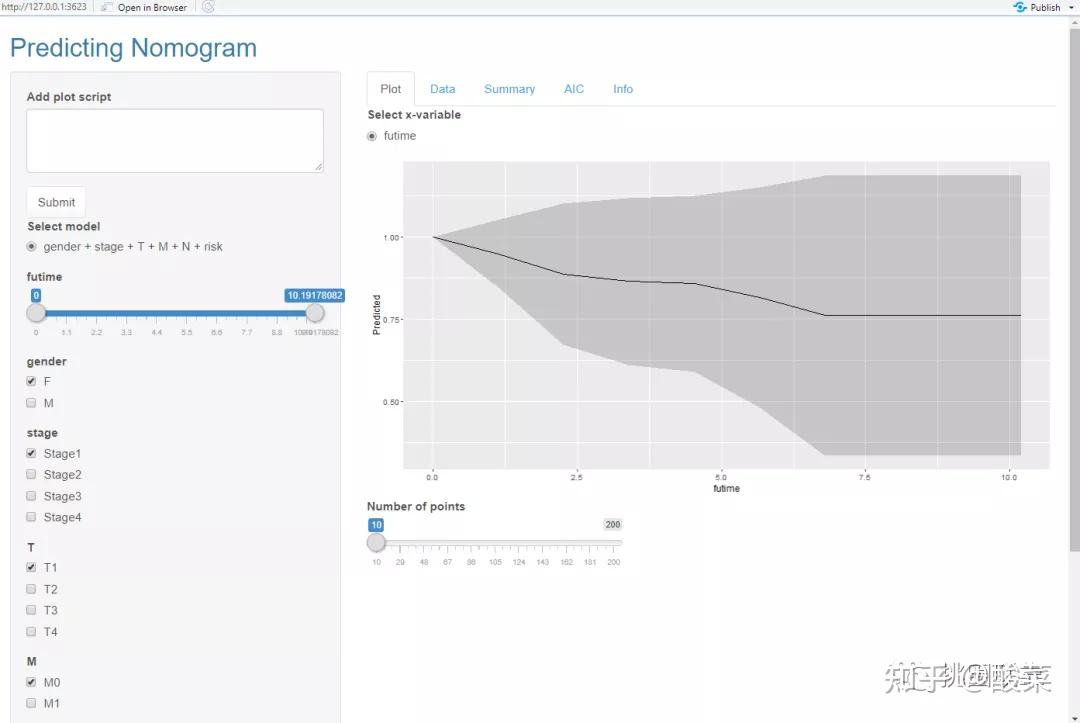Image resolution: width=1080 pixels, height=723 pixels.
Task: Select futime as x-variable
Action: pyautogui.click(x=373, y=136)
